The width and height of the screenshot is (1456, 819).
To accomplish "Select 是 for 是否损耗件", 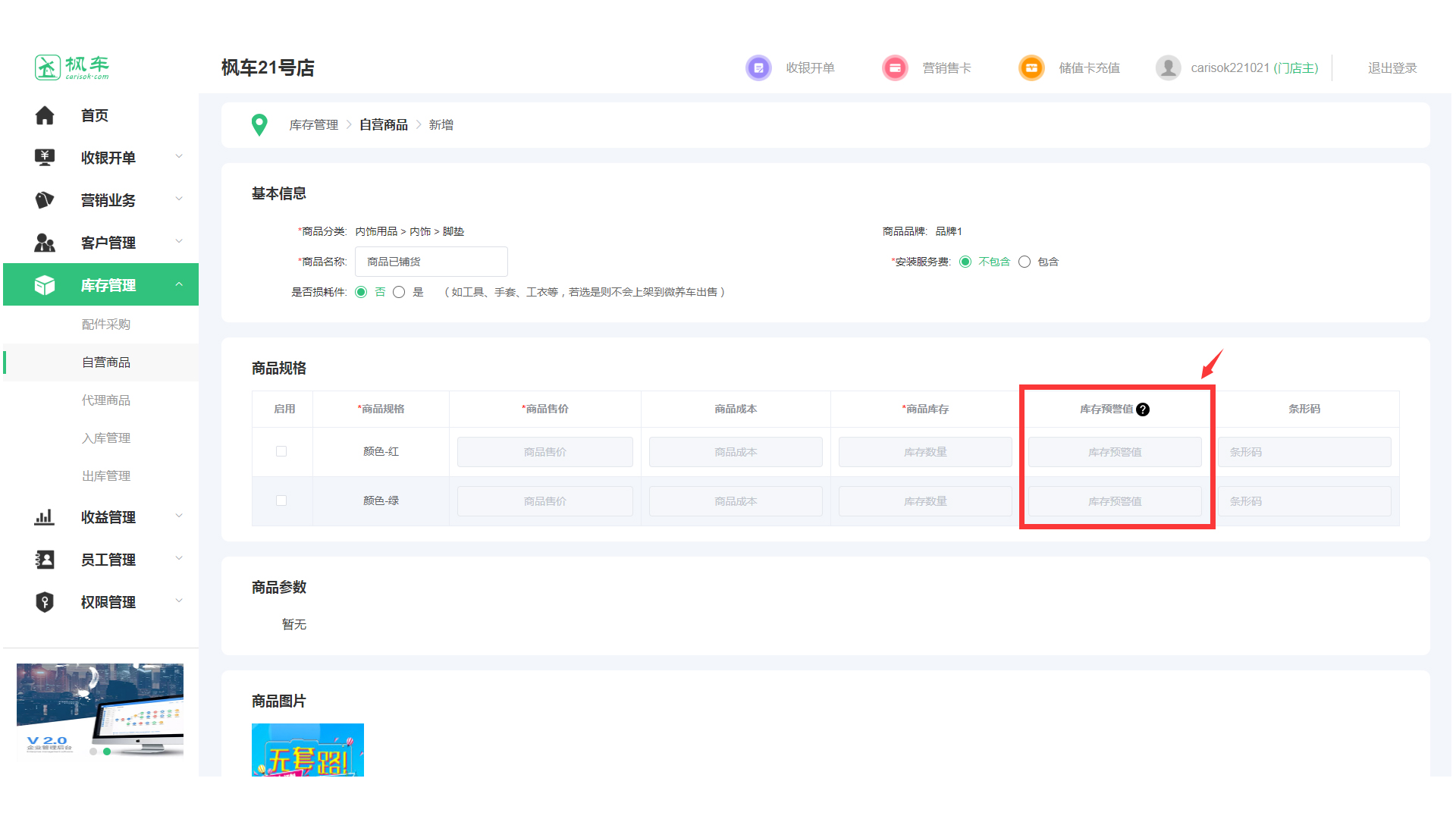I will (399, 292).
